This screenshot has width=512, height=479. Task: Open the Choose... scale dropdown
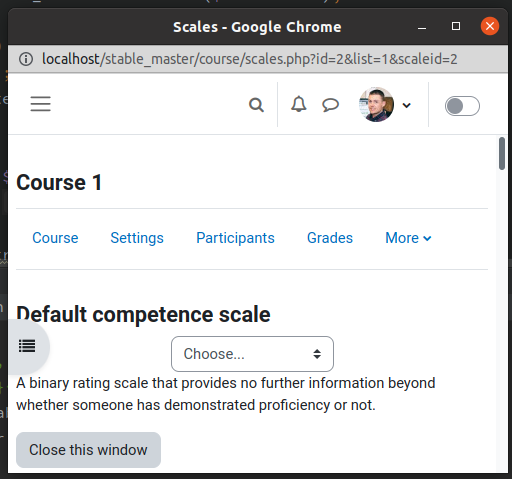click(252, 354)
